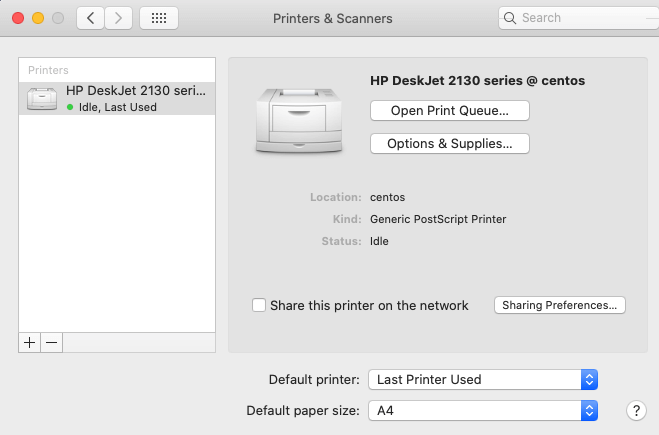Click Options & Supplies button
This screenshot has height=435, width=659.
(449, 143)
